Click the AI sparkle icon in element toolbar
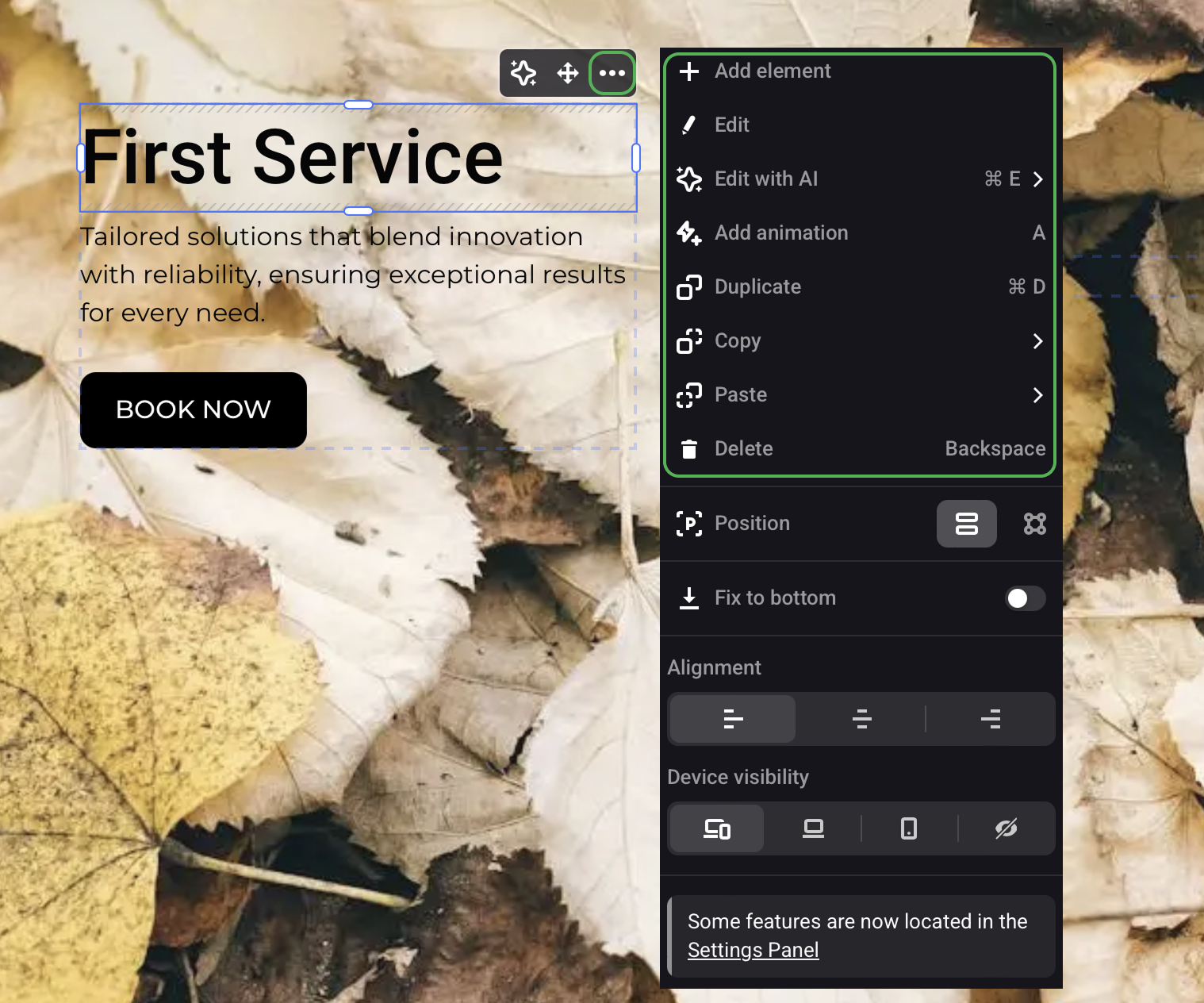Viewport: 1204px width, 1003px height. coord(523,73)
